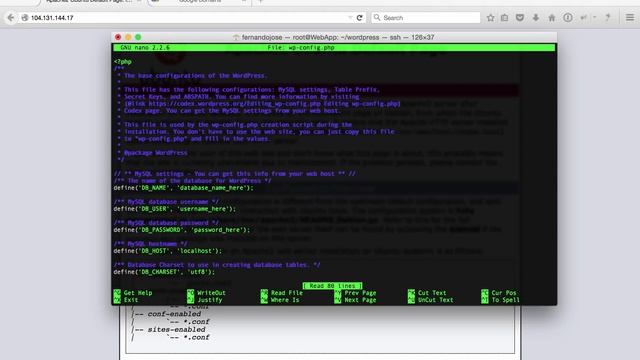Open the downloads arrow icon
Screen dimensions: 640x360
pos(536,18)
